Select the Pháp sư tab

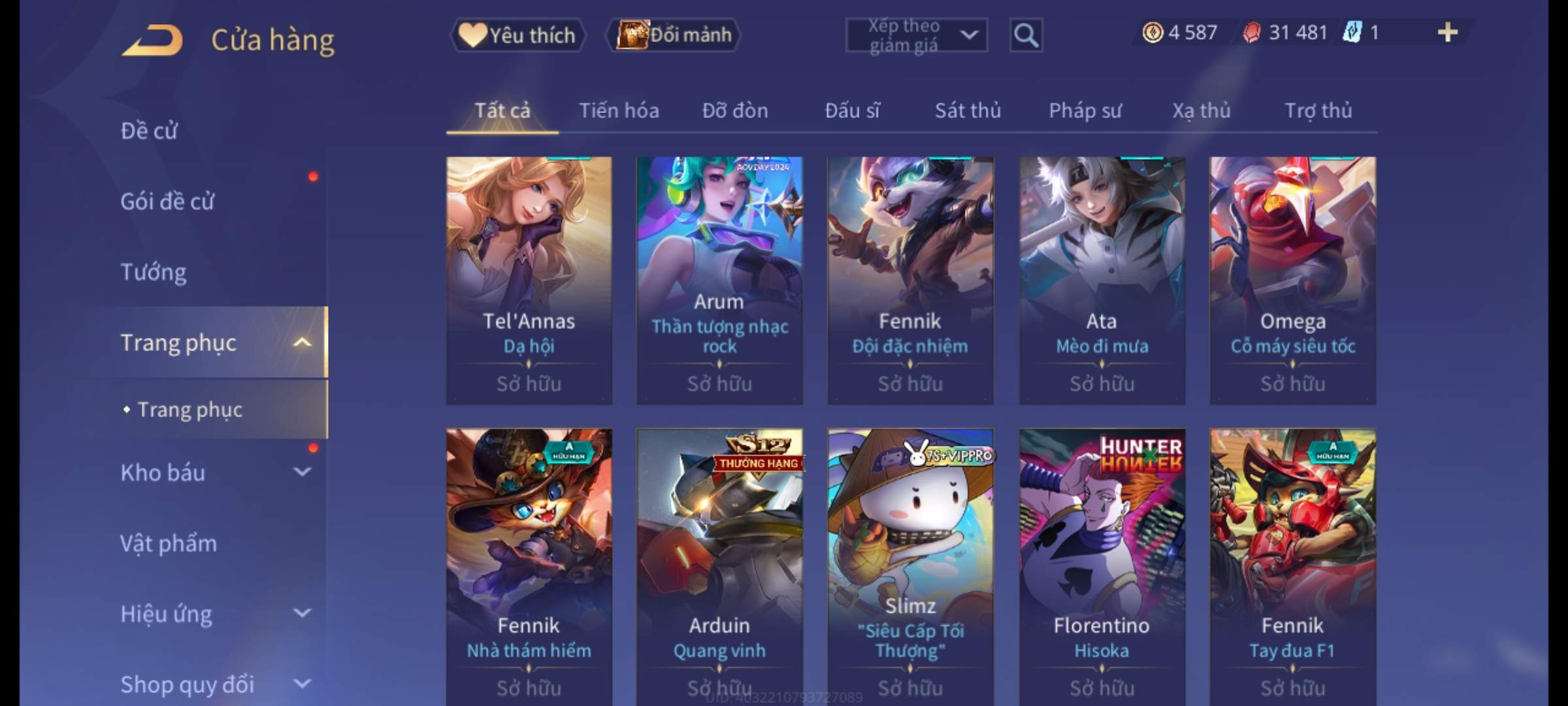pos(1085,110)
